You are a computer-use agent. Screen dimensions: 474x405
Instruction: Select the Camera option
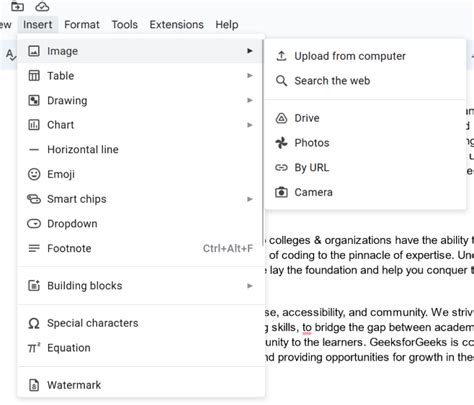point(365,192)
